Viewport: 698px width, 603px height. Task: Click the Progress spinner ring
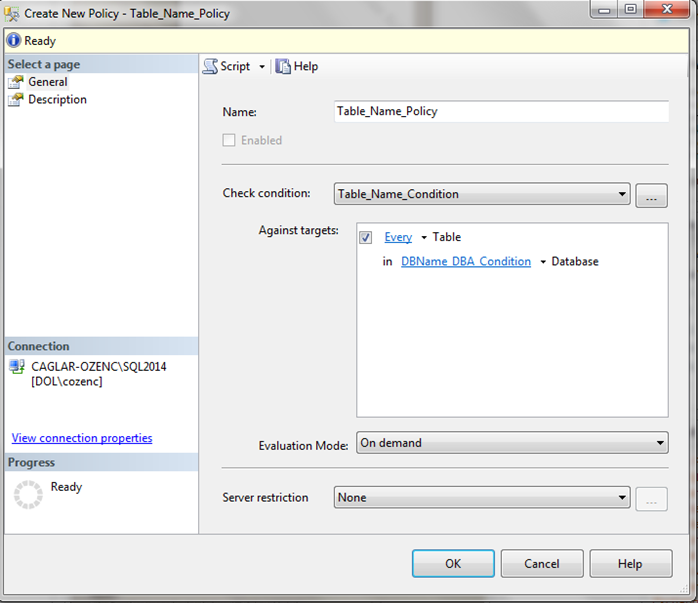(27, 496)
